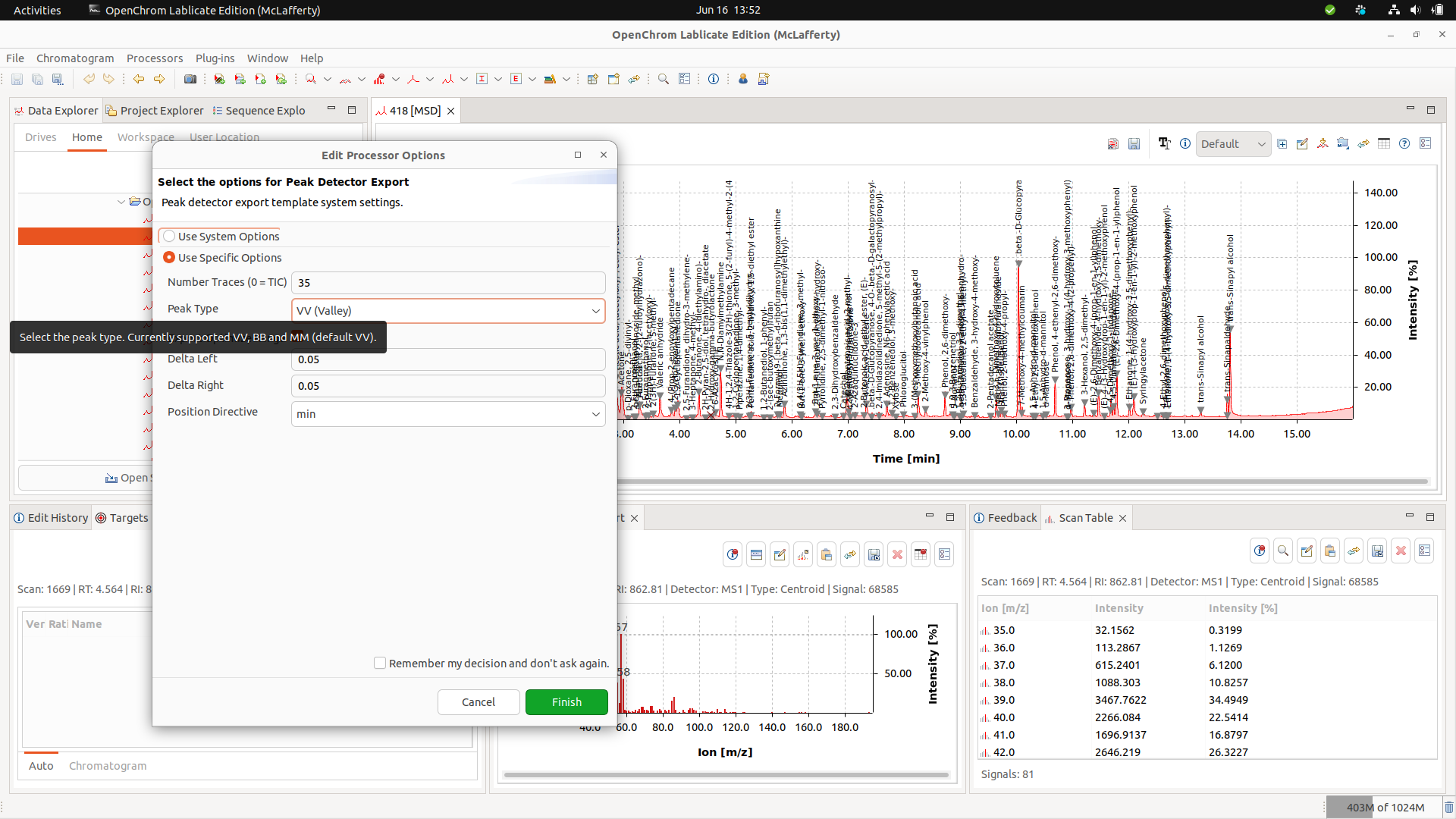Click the camera snapshot icon in the toolbar
This screenshot has height=819, width=1456.
point(190,79)
